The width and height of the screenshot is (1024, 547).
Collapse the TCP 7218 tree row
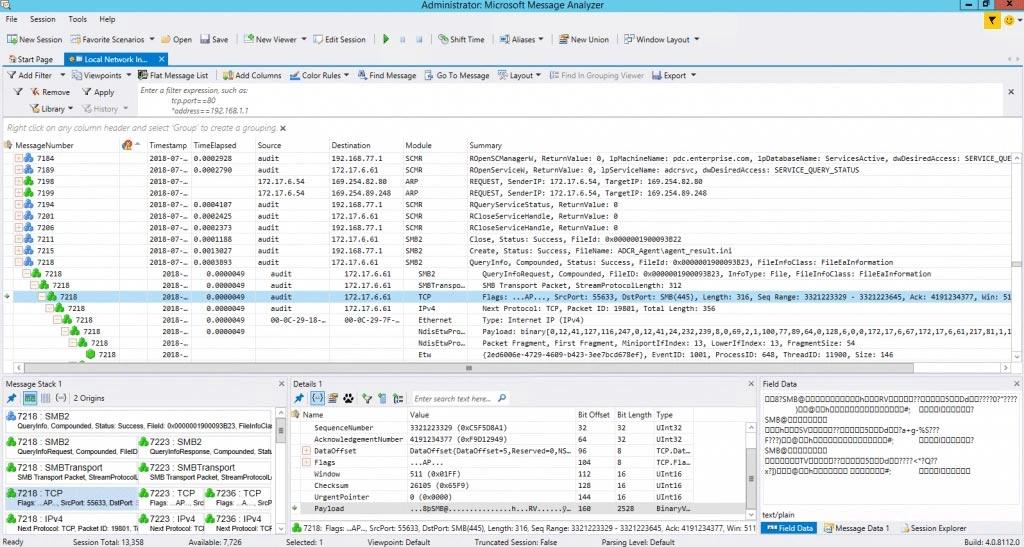[42, 297]
